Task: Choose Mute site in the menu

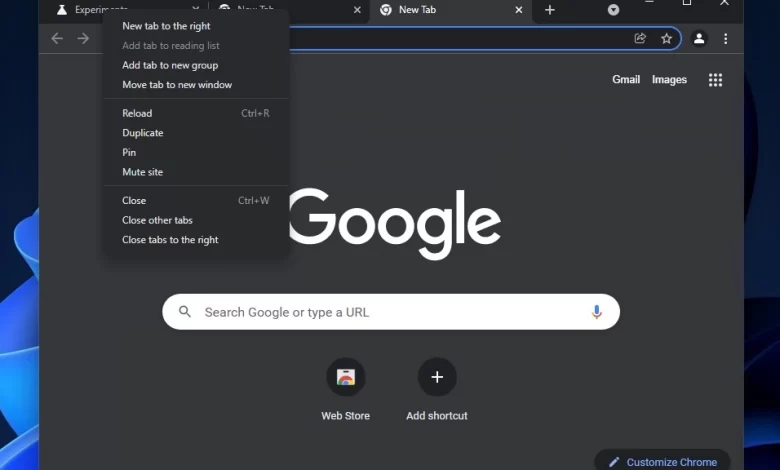Action: tap(196, 172)
